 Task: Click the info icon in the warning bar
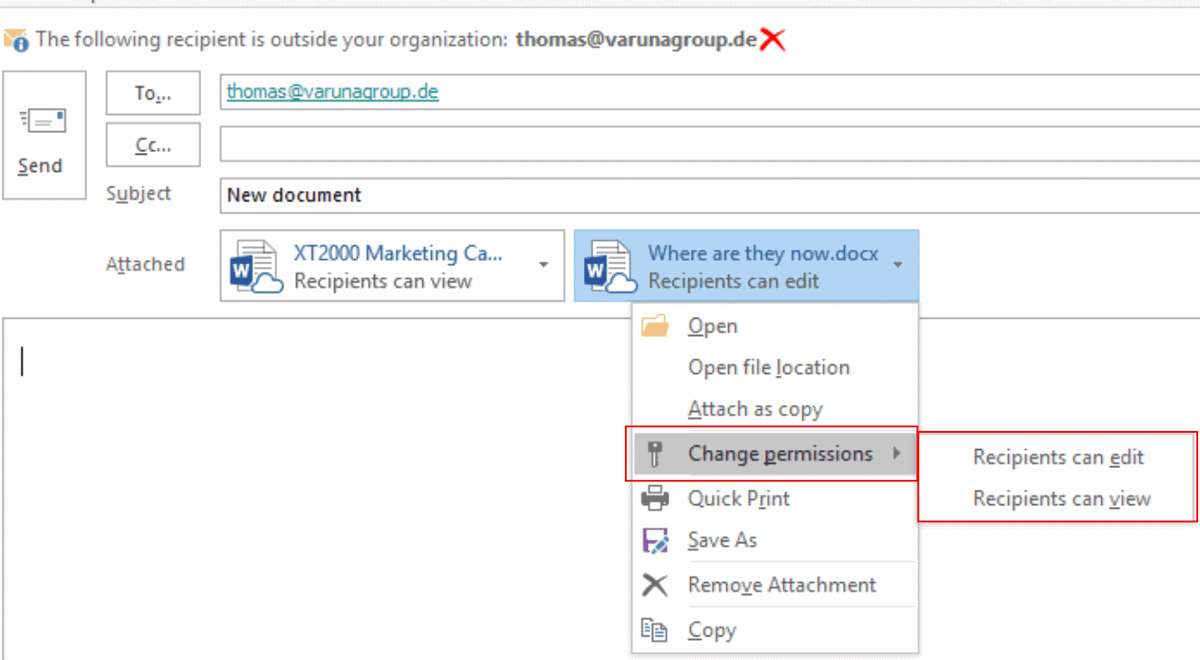pos(18,40)
